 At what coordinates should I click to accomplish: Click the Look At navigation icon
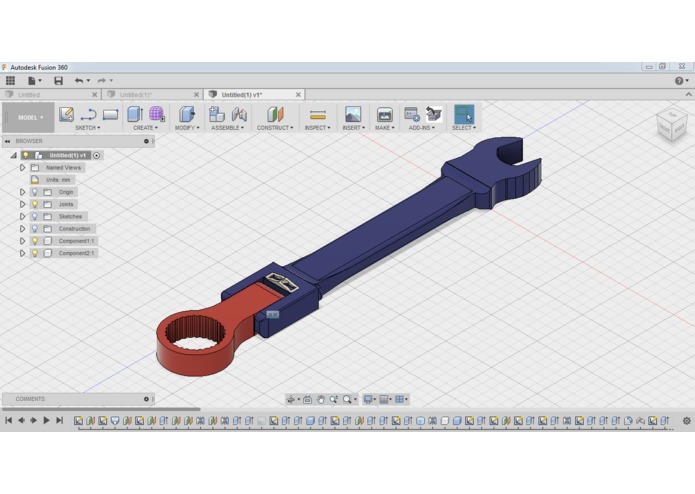coord(307,400)
